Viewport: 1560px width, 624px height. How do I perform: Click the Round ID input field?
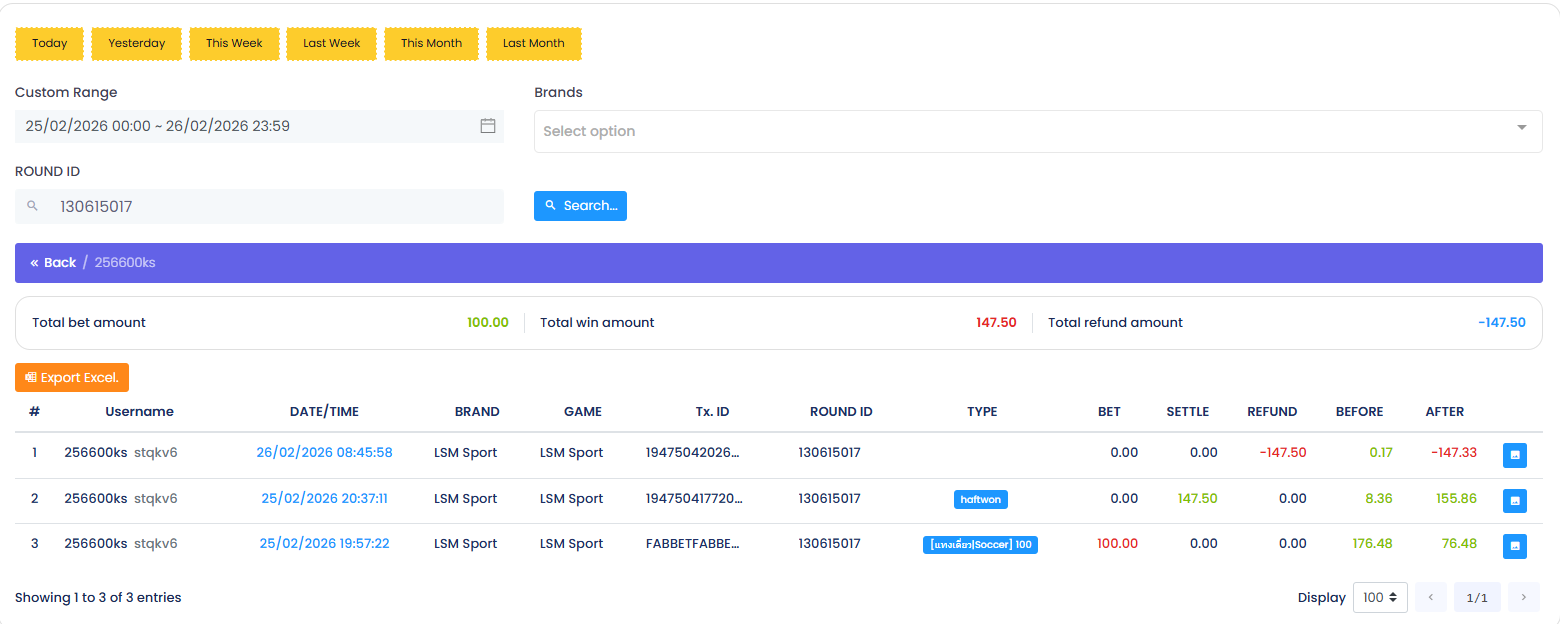point(270,207)
